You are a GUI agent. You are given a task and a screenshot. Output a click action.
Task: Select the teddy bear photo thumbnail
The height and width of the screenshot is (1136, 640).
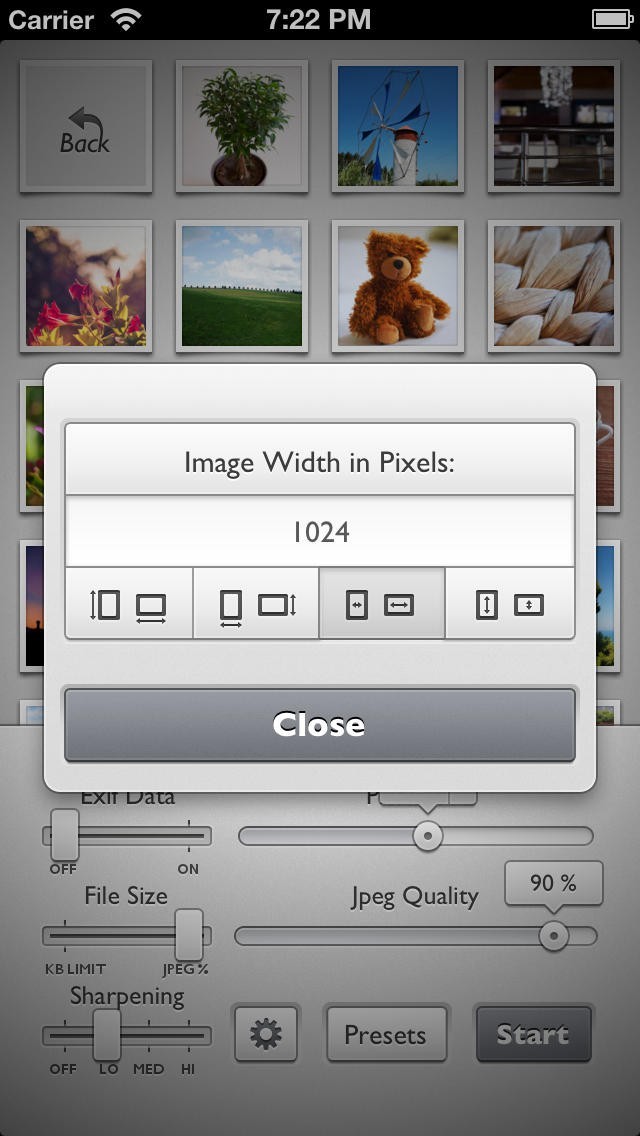pos(397,285)
